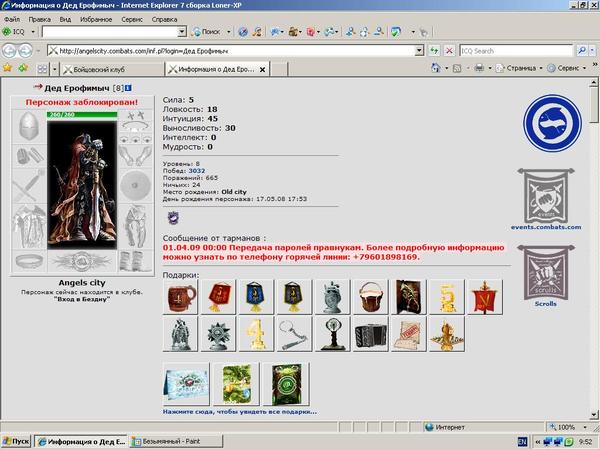Click the helmet equipment slot icon

29,126
